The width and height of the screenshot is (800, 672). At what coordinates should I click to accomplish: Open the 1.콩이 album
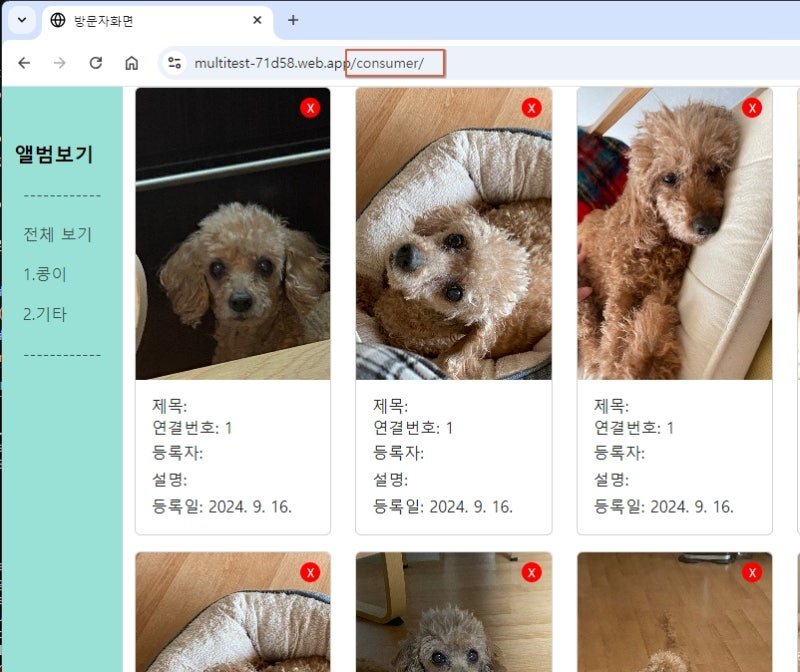(45, 274)
